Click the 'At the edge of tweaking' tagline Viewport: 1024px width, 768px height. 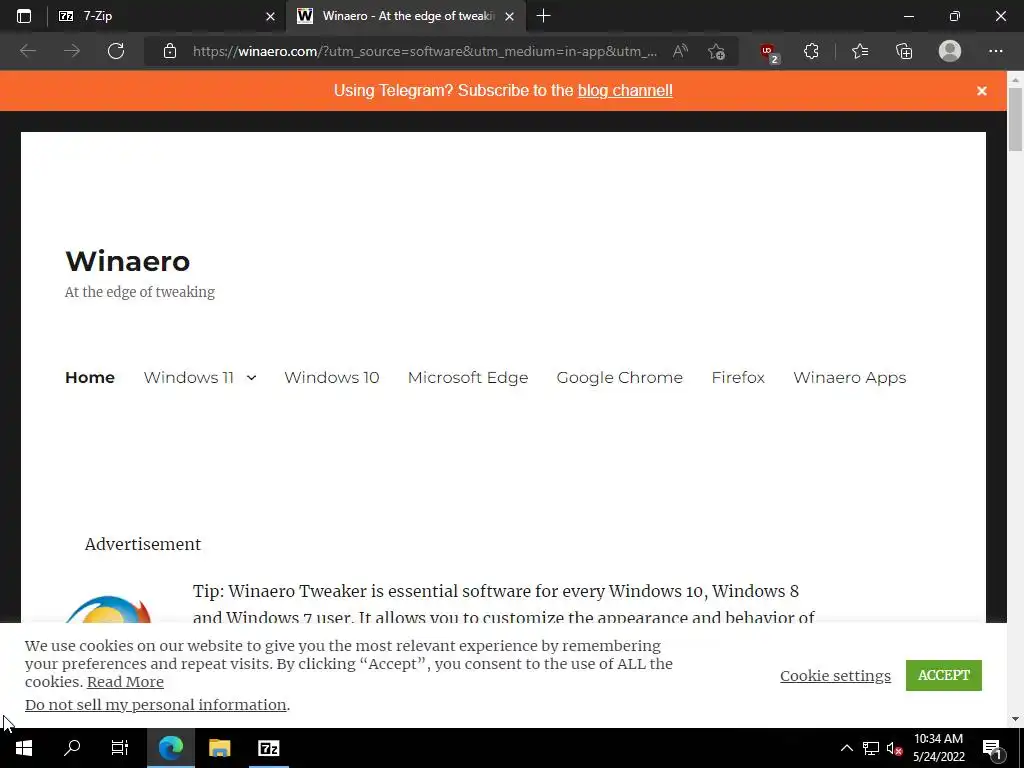click(140, 292)
